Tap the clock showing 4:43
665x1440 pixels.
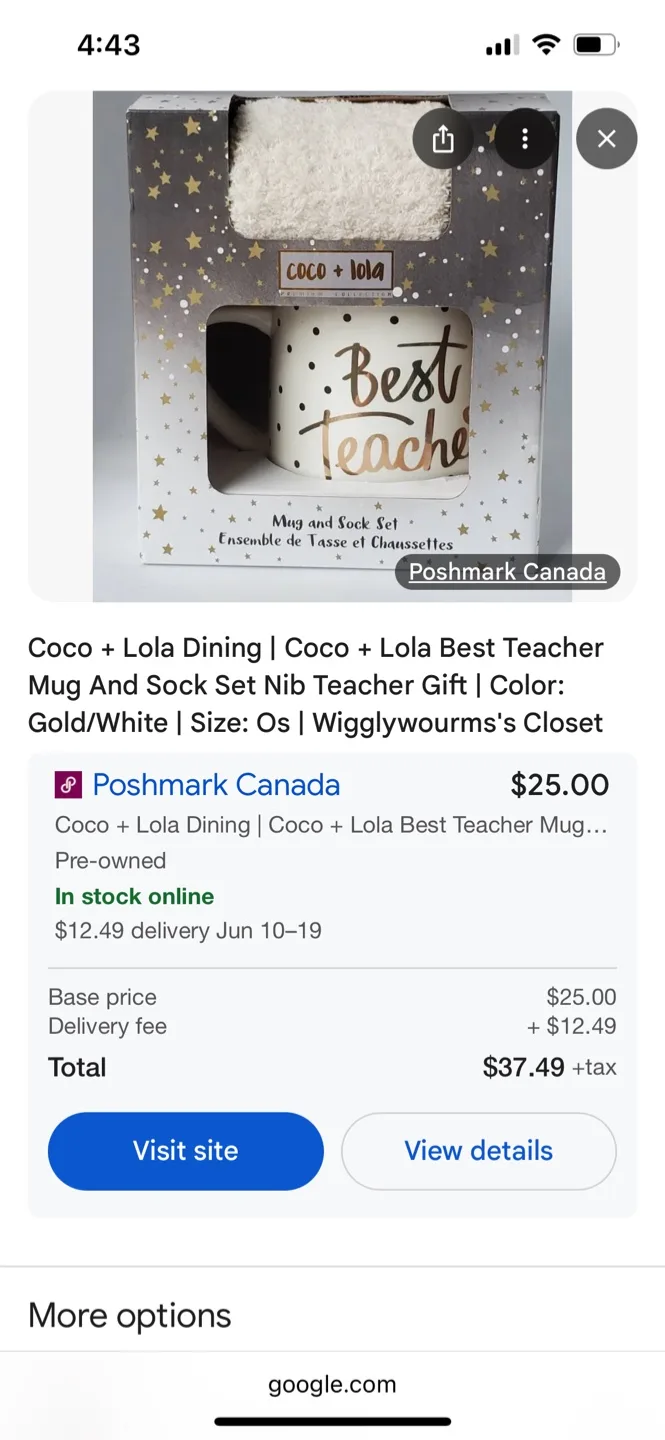point(109,44)
